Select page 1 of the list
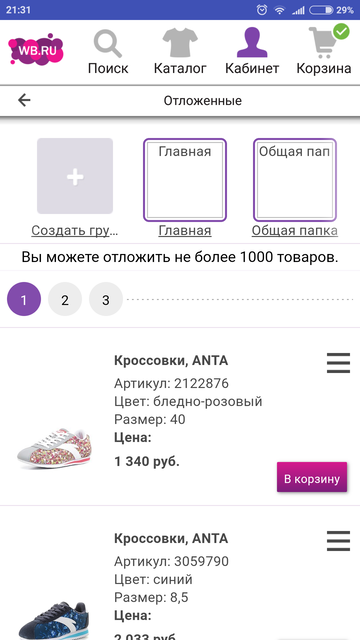Screen dimensions: 360x640 click(x=24, y=300)
